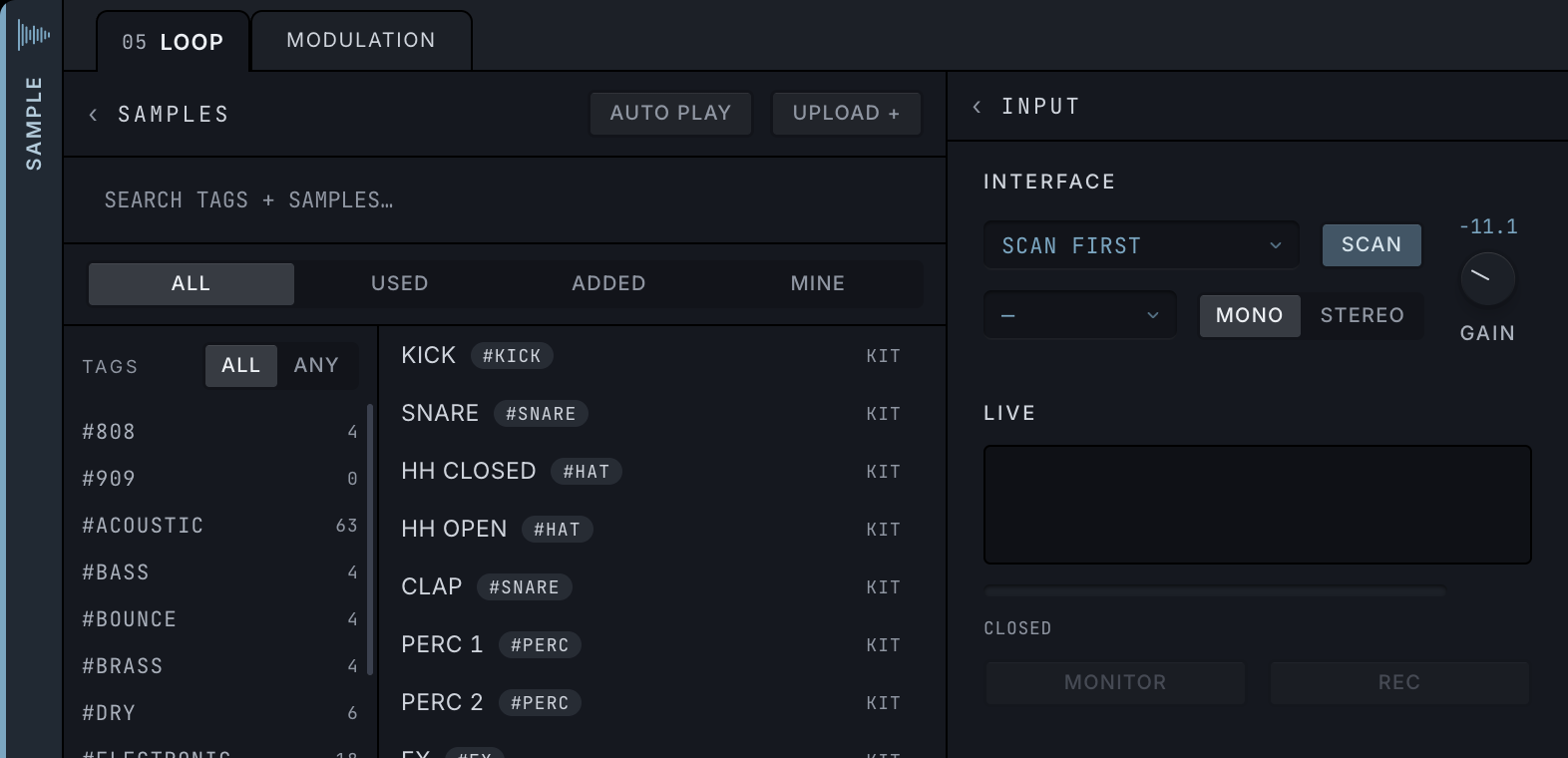The width and height of the screenshot is (1568, 758).
Task: Click the #SNARE tag chip on CLAP row
Action: pyautogui.click(x=525, y=587)
